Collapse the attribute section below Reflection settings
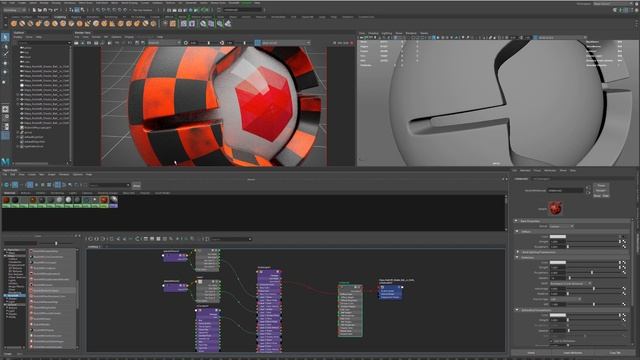The image size is (640, 360). point(517,310)
